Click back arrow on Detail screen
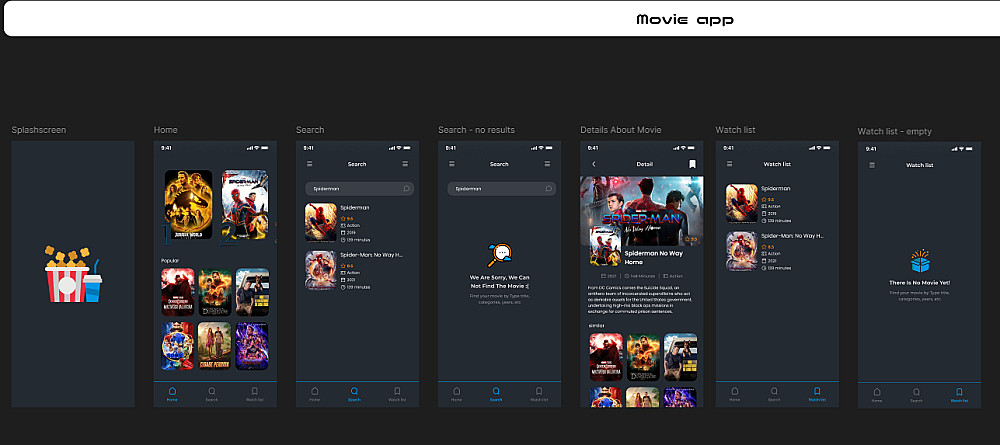The height and width of the screenshot is (445, 1000). click(594, 164)
